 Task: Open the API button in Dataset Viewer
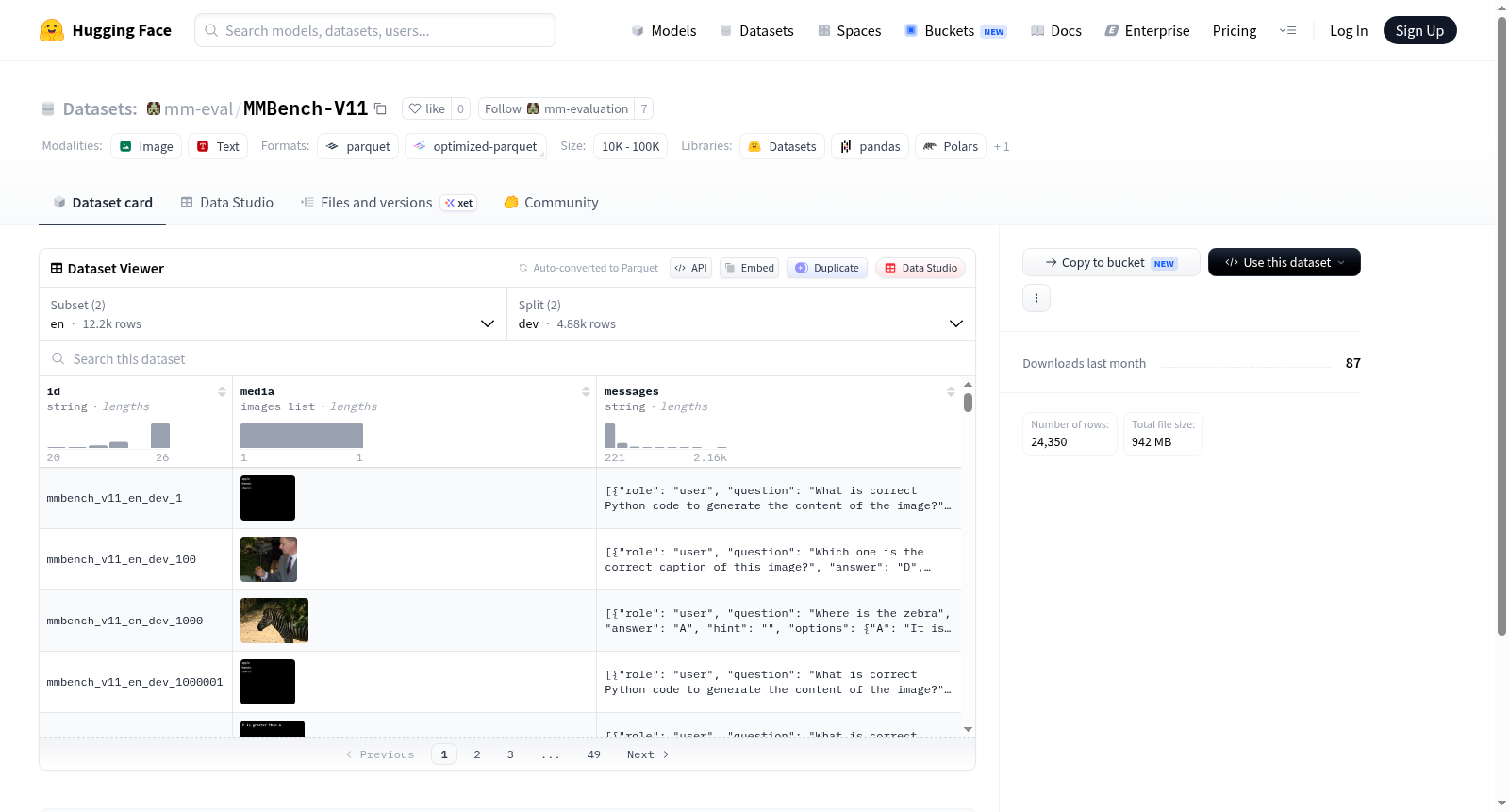point(690,268)
